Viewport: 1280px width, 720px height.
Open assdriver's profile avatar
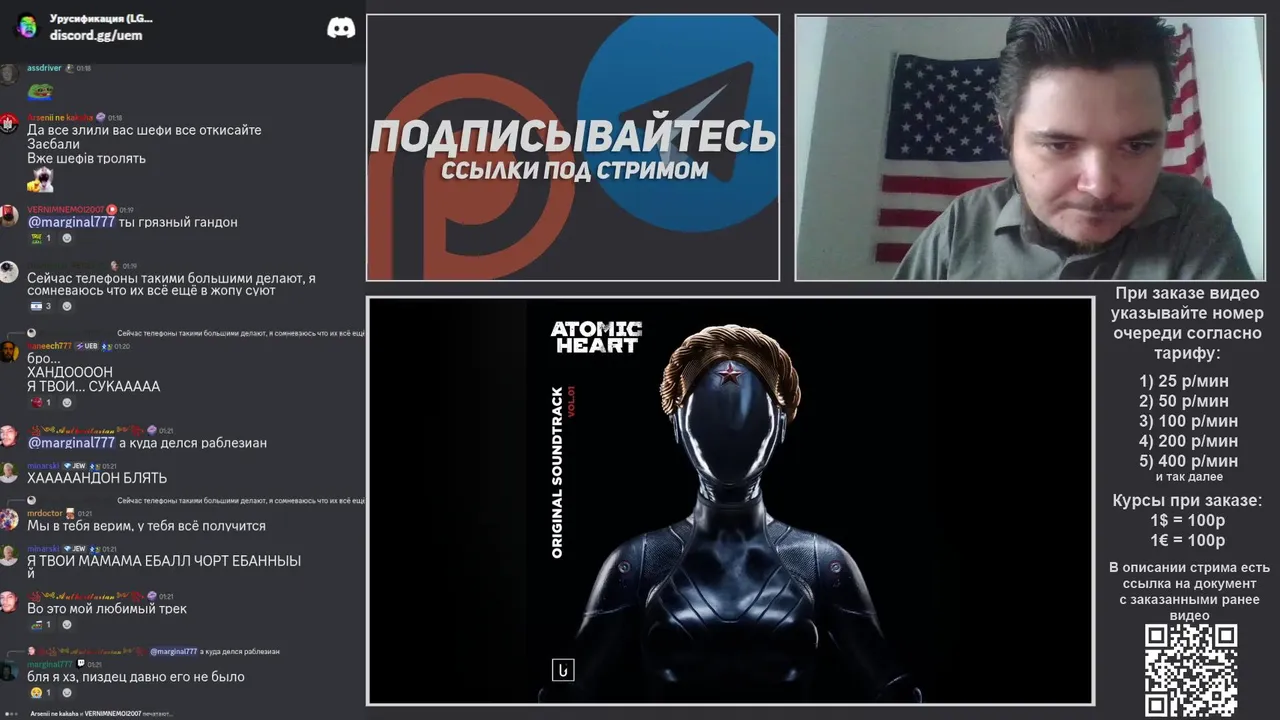coord(9,75)
